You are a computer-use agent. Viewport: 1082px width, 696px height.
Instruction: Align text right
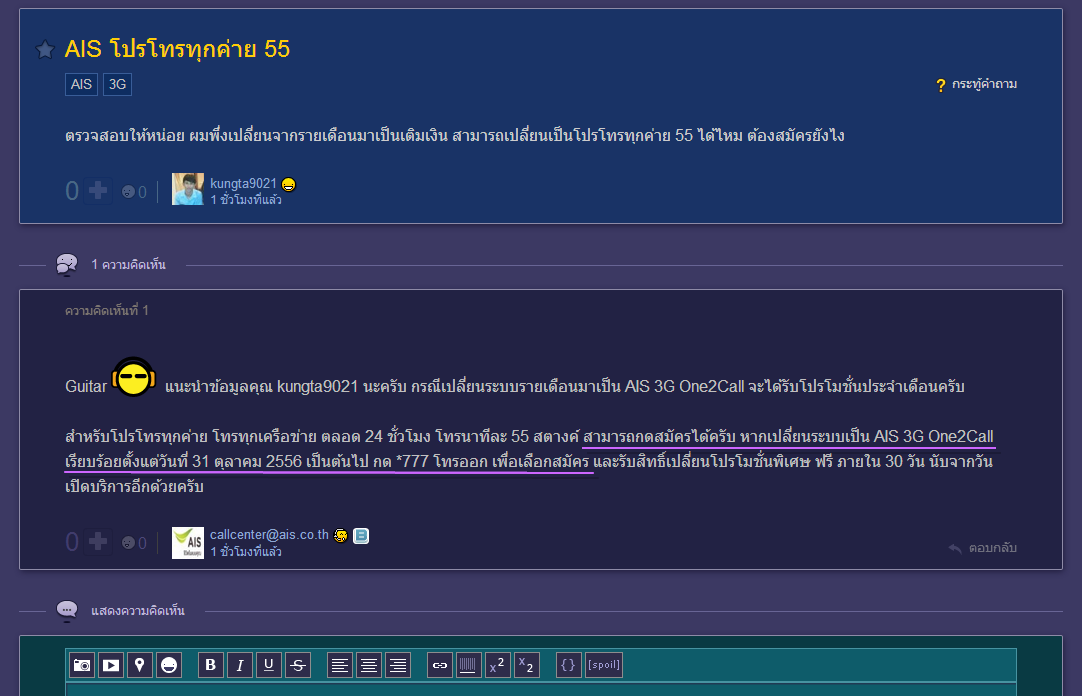397,665
